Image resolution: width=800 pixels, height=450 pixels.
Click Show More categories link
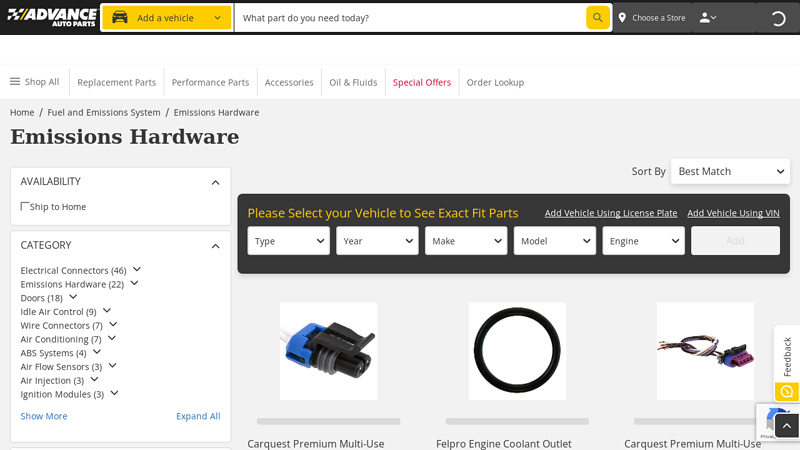[44, 416]
